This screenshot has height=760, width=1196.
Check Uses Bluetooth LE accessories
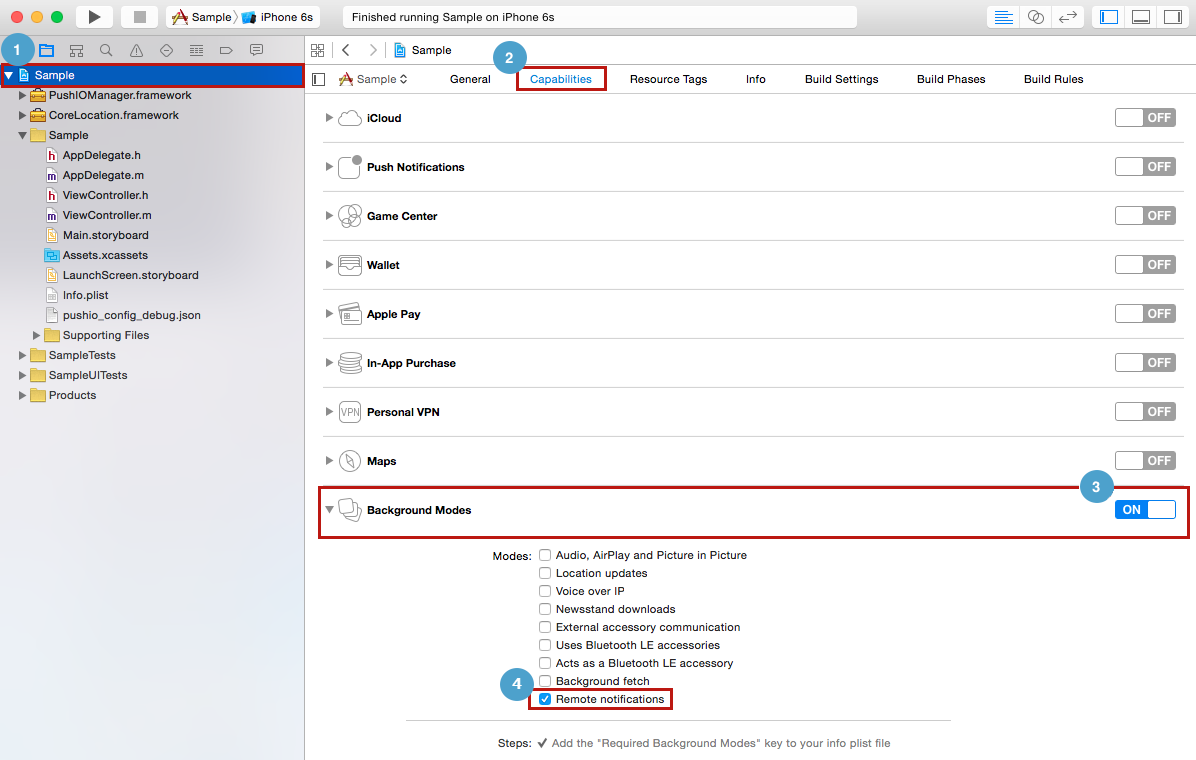click(x=545, y=645)
